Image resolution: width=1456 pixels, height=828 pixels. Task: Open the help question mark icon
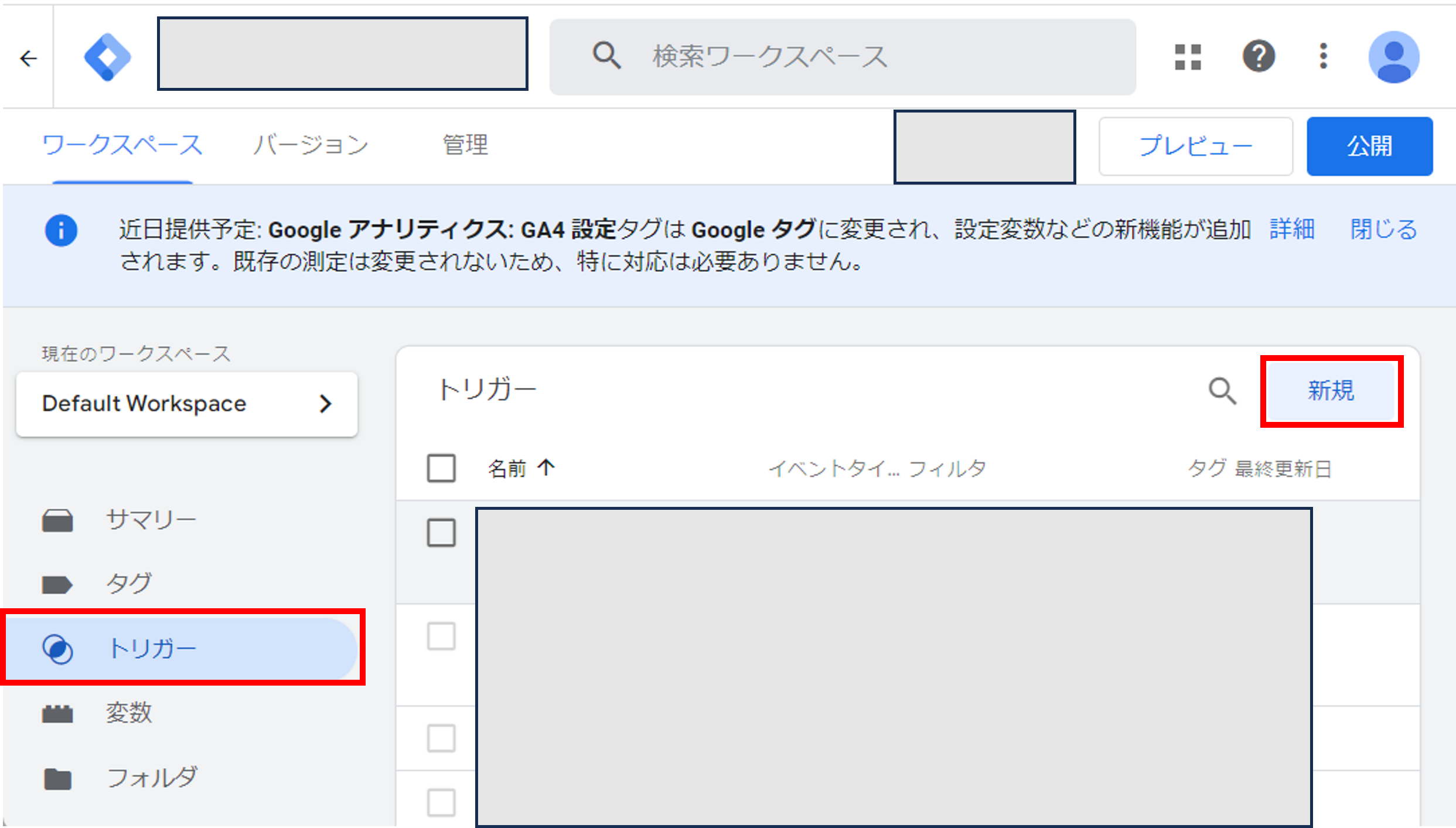point(1259,56)
